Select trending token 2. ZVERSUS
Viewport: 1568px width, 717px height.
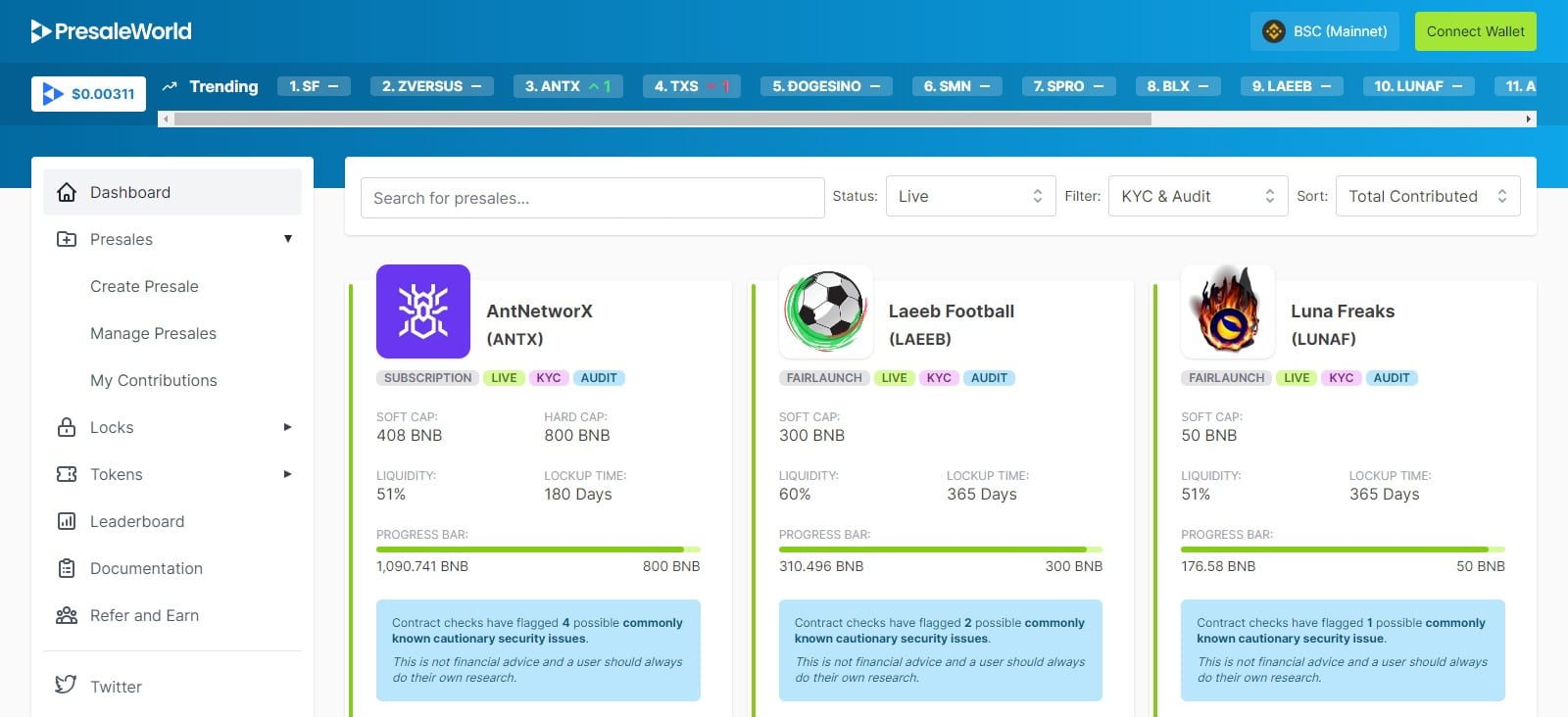[x=431, y=86]
